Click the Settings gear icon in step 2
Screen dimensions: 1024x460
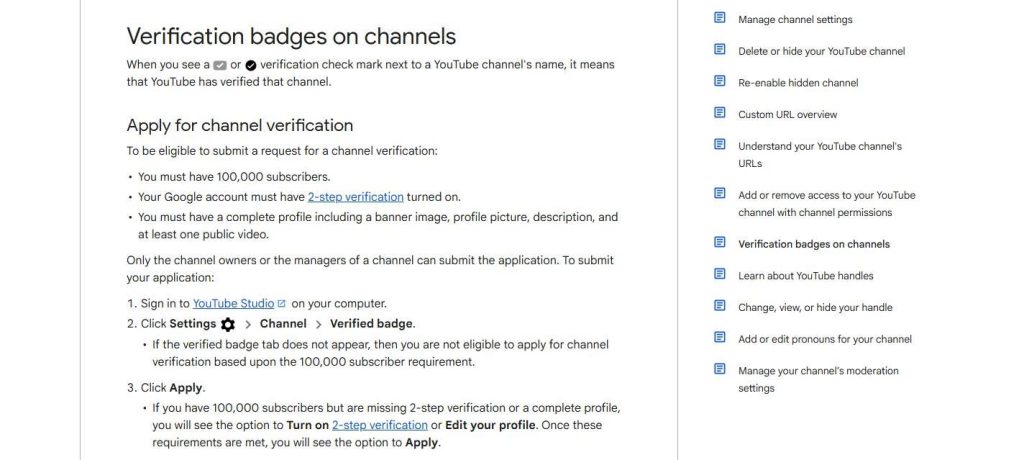(x=228, y=324)
